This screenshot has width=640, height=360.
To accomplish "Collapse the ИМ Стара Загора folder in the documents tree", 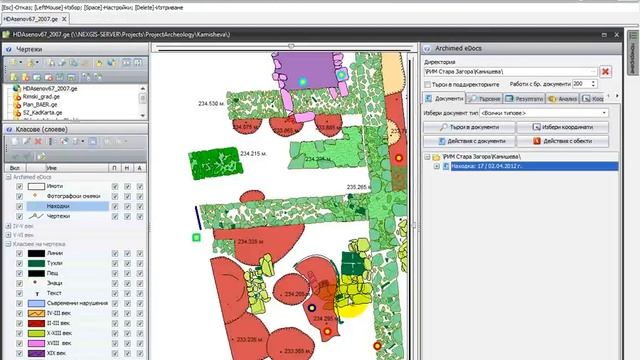I will (x=427, y=157).
